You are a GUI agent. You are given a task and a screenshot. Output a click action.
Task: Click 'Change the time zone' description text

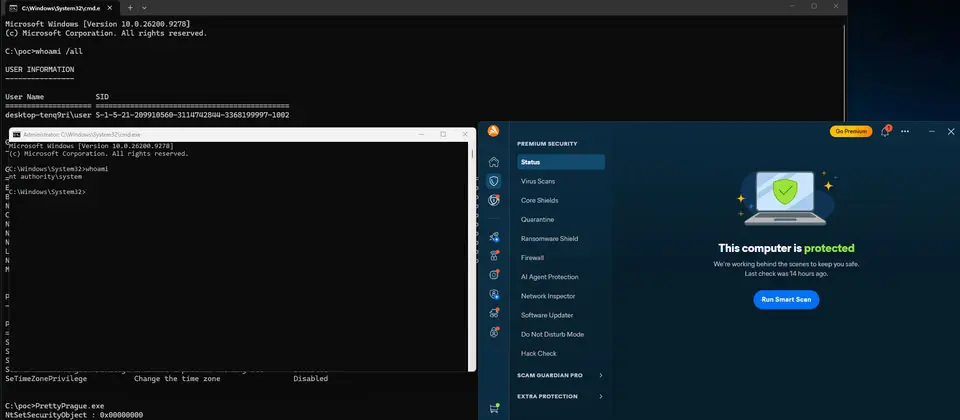click(177, 379)
